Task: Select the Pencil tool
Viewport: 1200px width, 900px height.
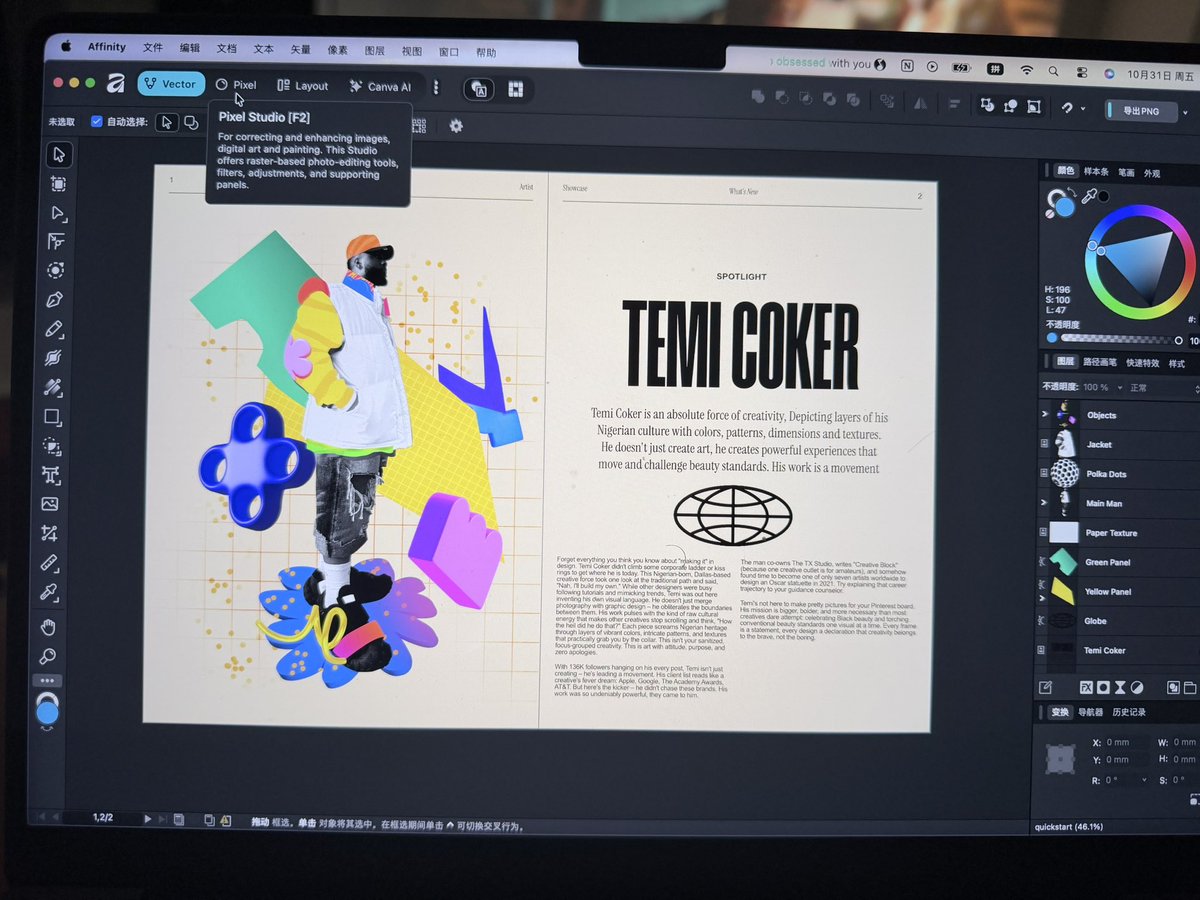Action: [x=54, y=329]
